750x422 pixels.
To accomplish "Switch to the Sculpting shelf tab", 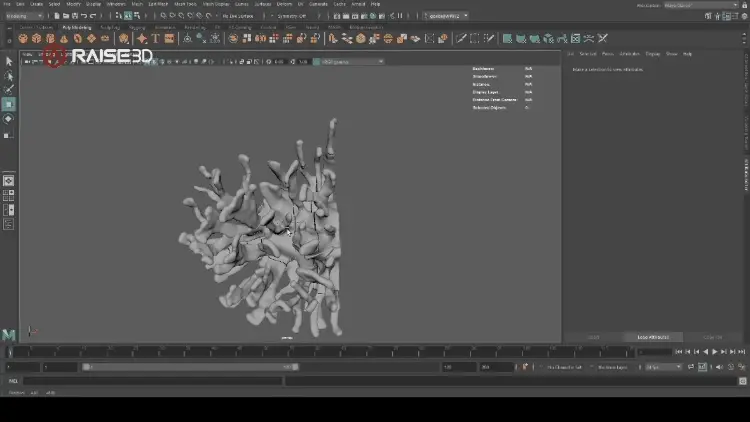I will (109, 27).
